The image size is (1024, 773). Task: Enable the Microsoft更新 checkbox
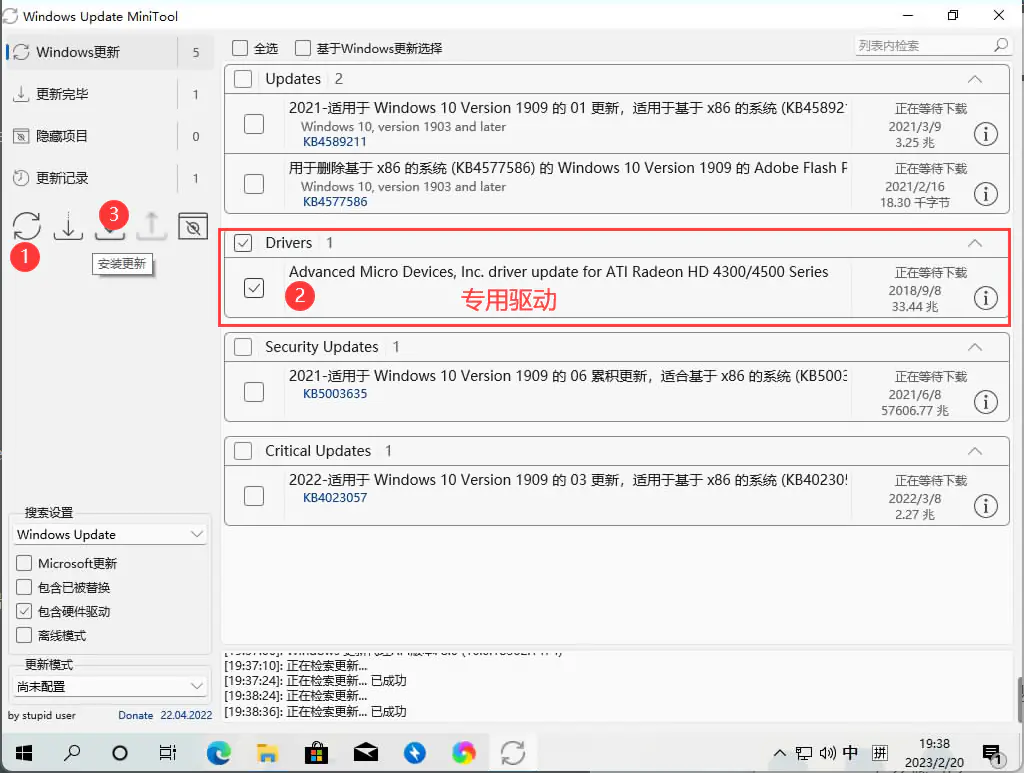(x=24, y=563)
